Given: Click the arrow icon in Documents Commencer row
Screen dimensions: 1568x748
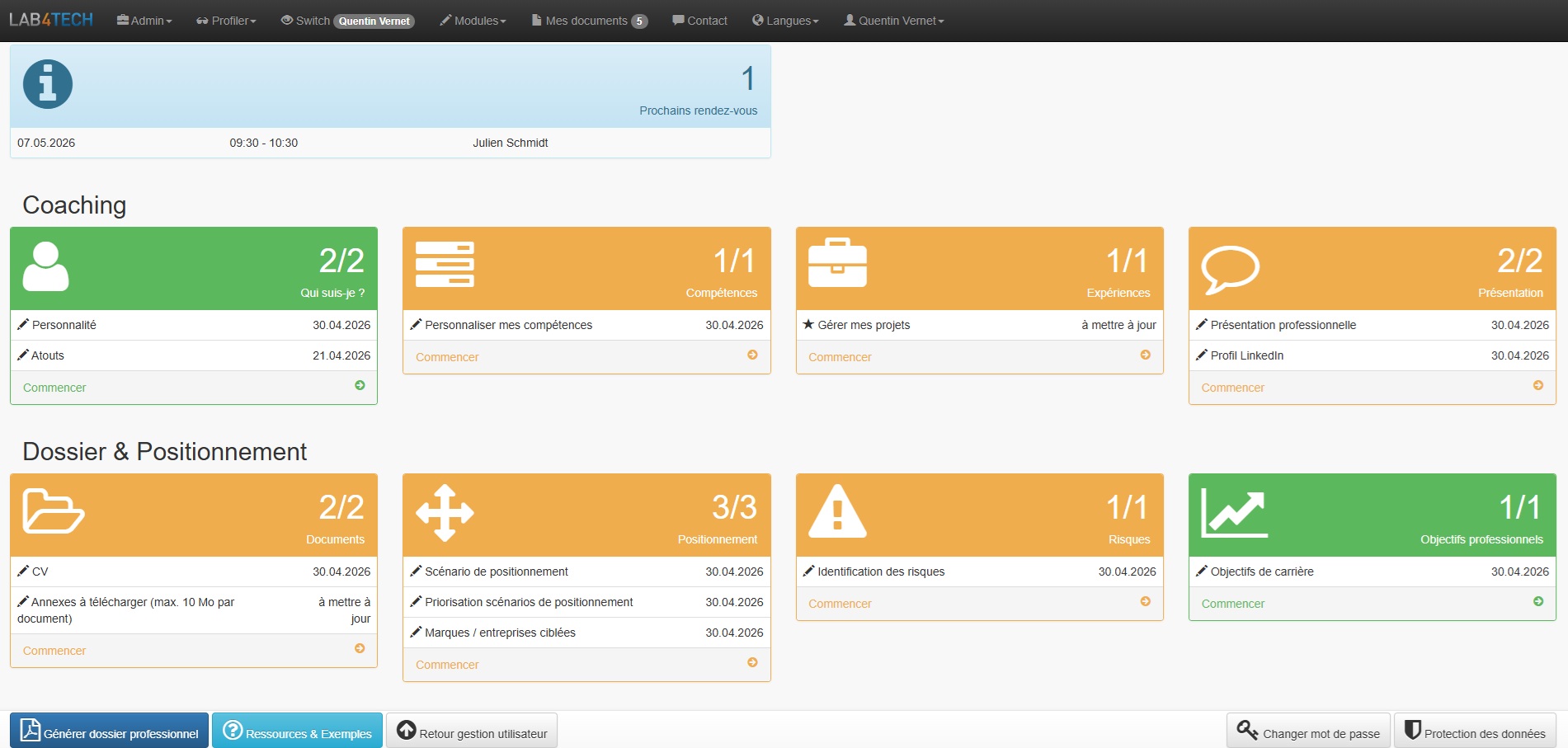Looking at the screenshot, I should pos(360,648).
